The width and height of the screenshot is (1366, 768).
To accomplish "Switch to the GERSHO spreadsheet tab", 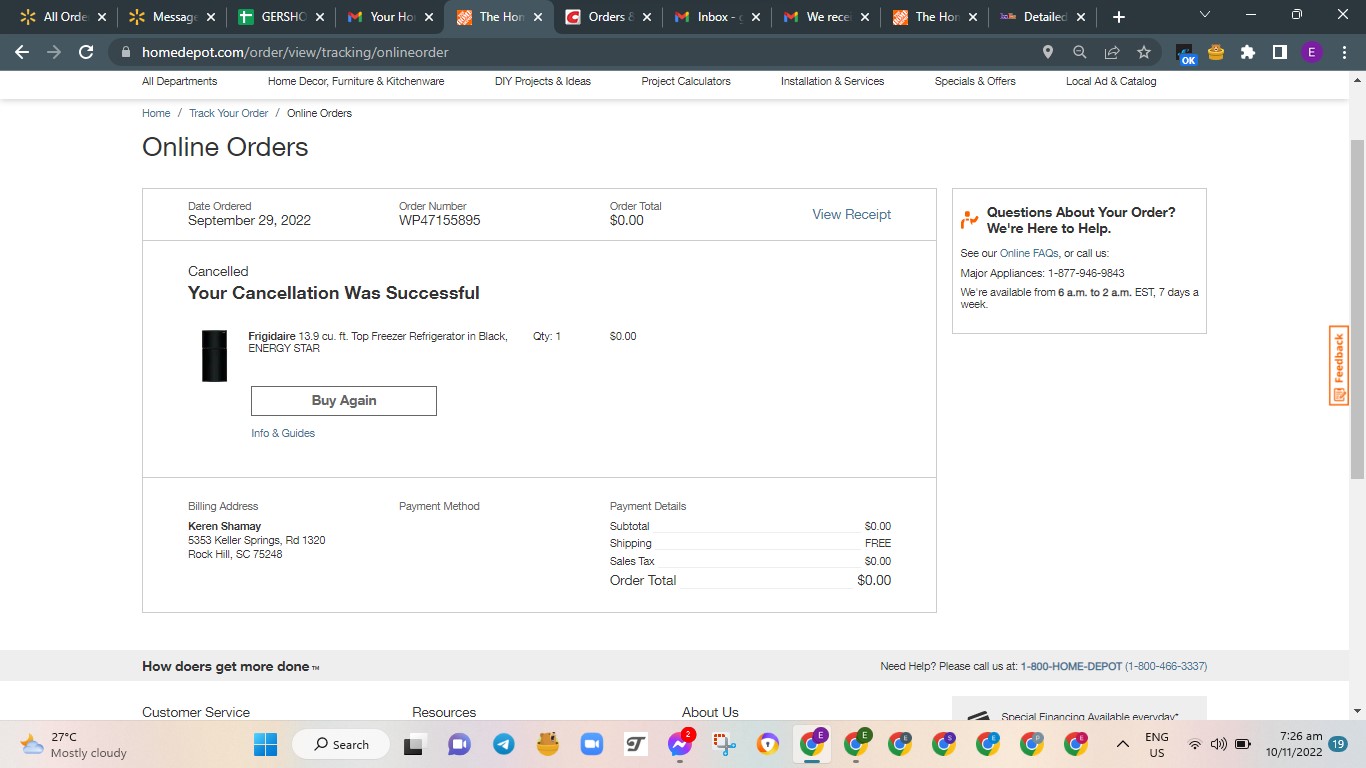I will (281, 17).
